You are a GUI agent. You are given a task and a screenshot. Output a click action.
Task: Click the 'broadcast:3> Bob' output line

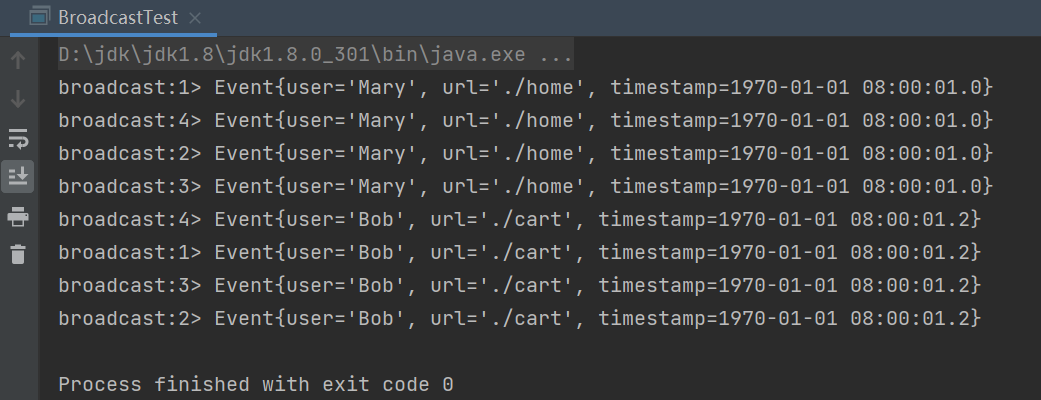[x=520, y=285]
